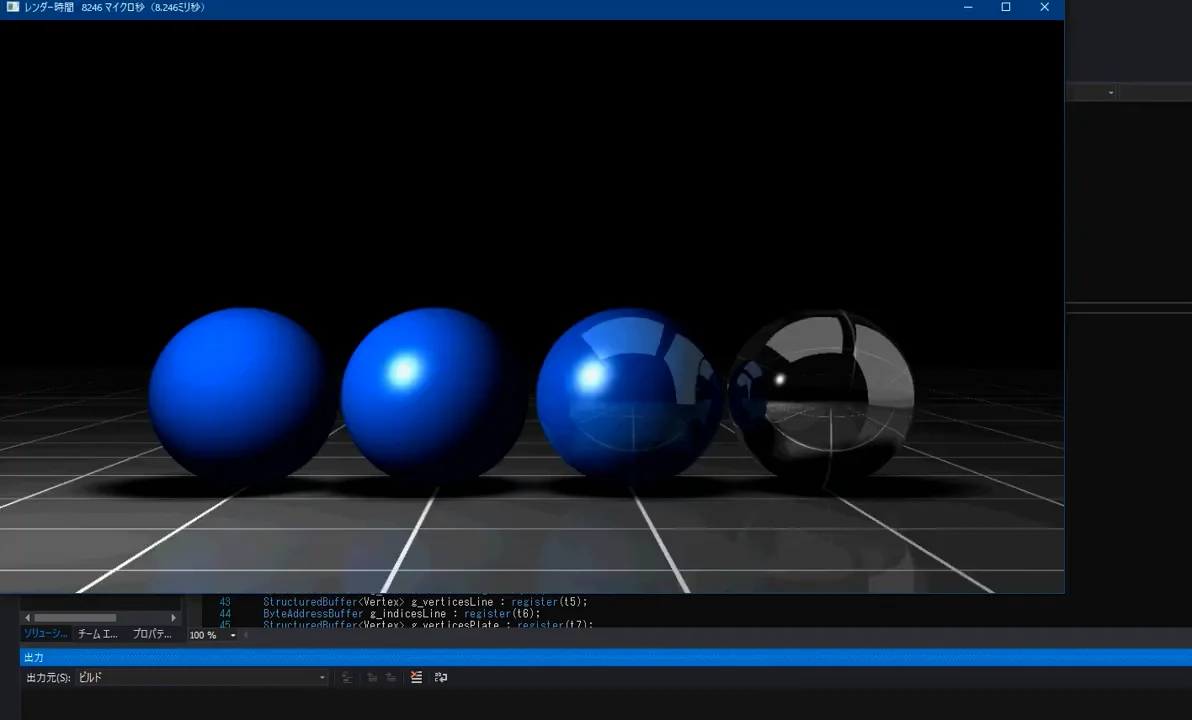Switch to the チーム エ... tab
The width and height of the screenshot is (1192, 720).
click(98, 633)
